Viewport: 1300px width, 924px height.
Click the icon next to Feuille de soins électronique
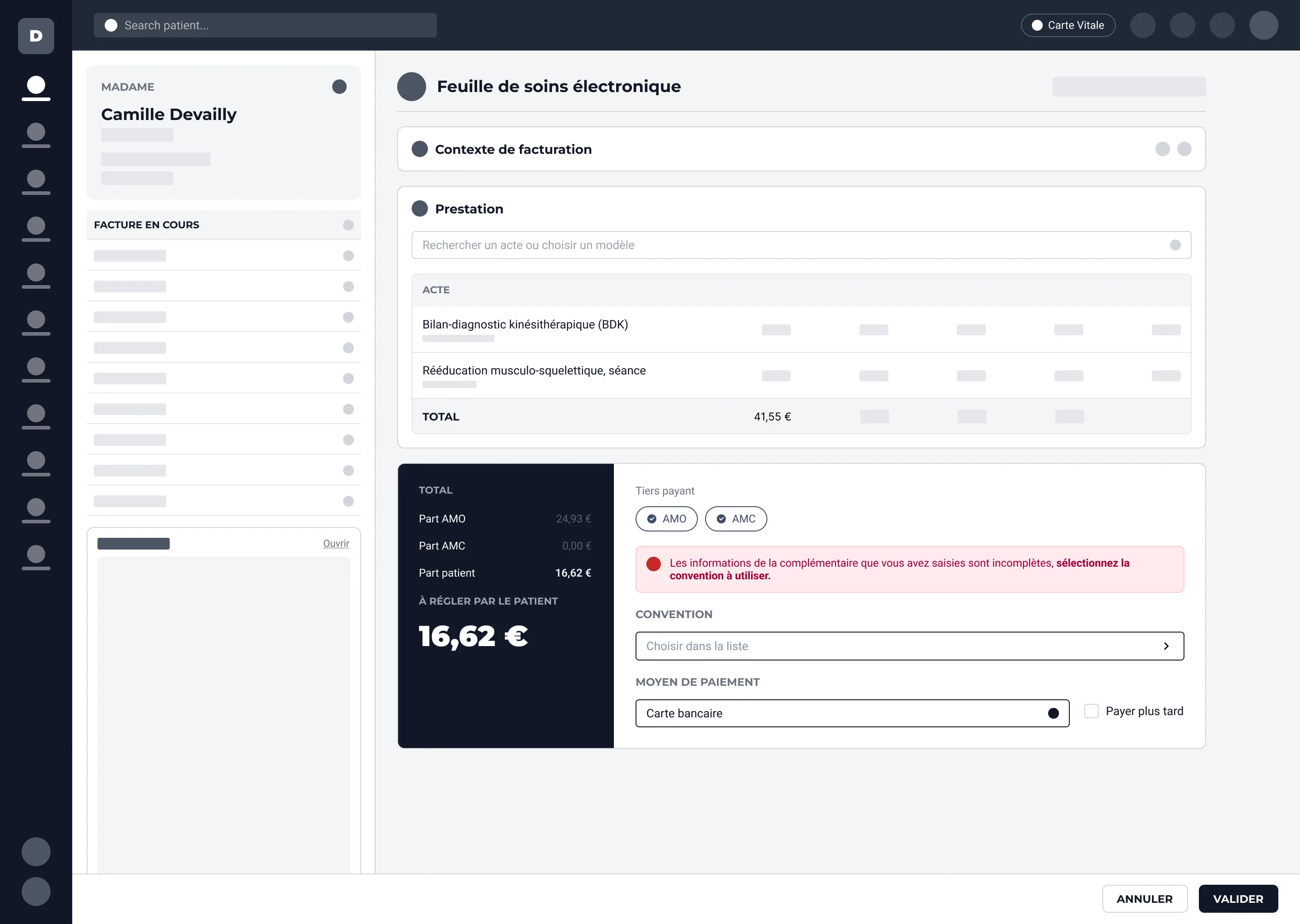pos(412,87)
